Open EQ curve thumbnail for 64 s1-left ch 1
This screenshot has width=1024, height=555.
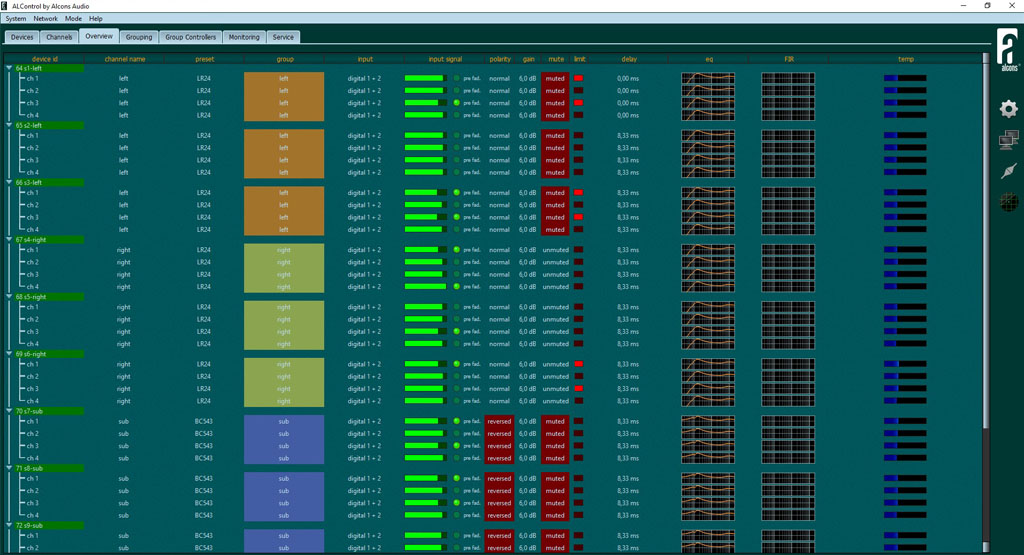pyautogui.click(x=708, y=78)
